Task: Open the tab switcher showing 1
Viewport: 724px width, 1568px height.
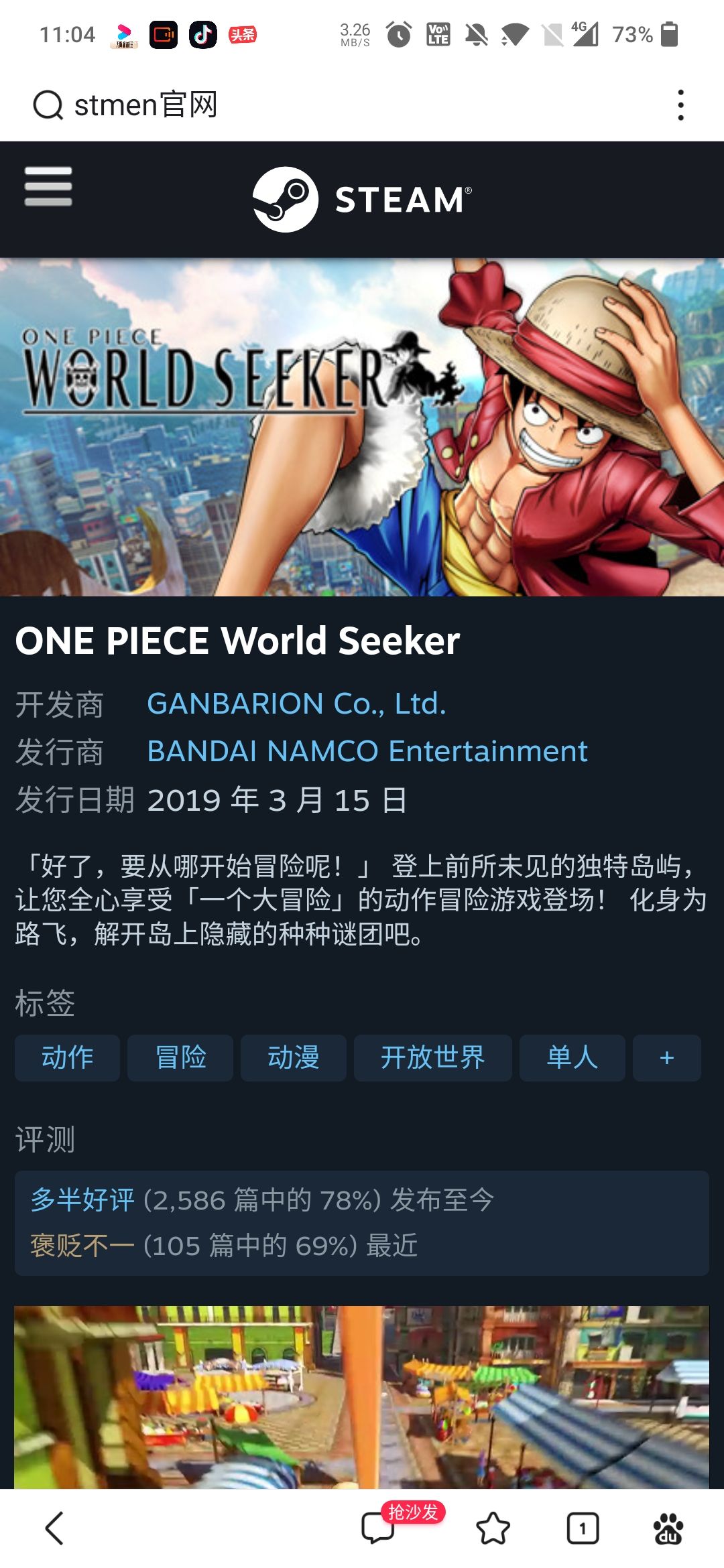Action: pyautogui.click(x=583, y=1528)
